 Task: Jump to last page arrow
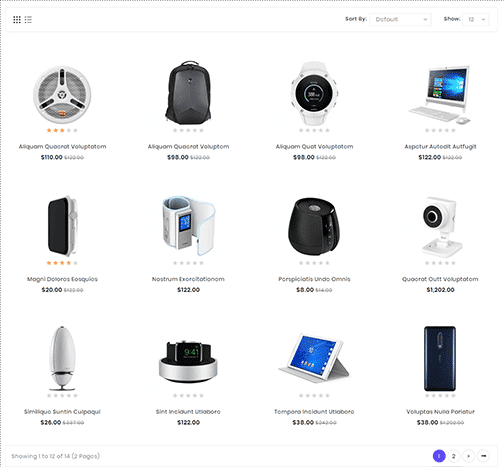click(x=483, y=456)
